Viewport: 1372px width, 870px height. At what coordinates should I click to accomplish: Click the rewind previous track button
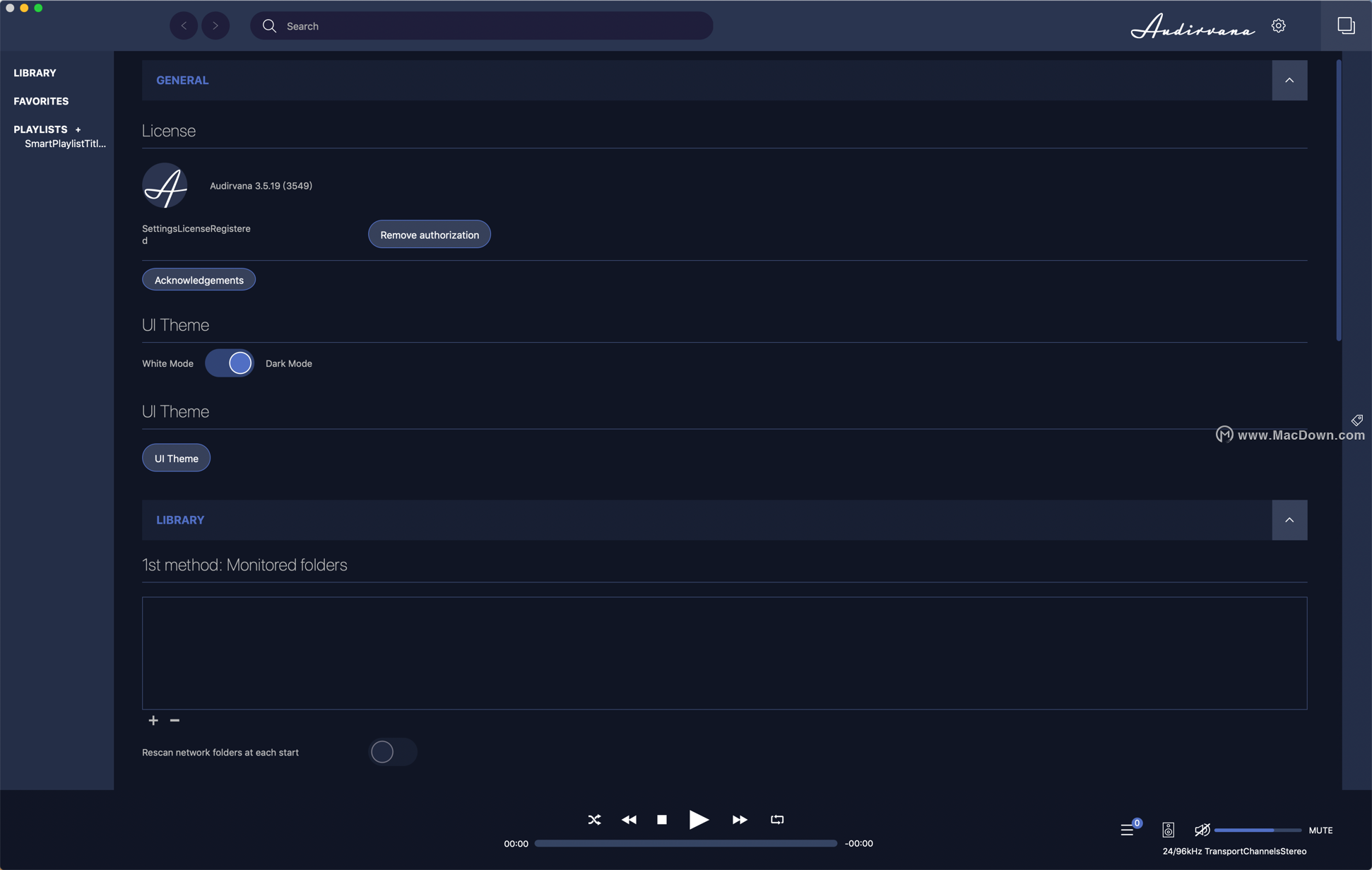[x=629, y=820]
